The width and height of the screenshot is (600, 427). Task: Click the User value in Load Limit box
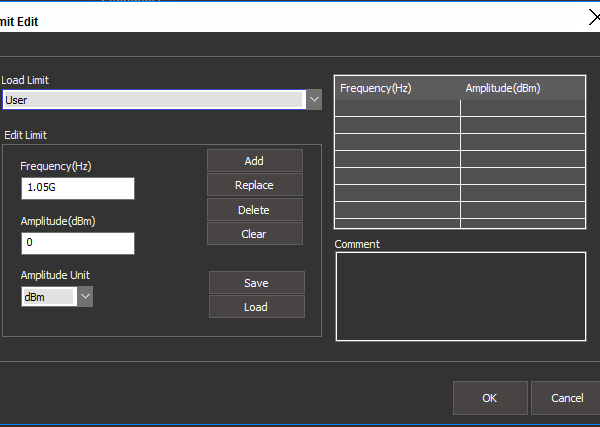[x=152, y=100]
